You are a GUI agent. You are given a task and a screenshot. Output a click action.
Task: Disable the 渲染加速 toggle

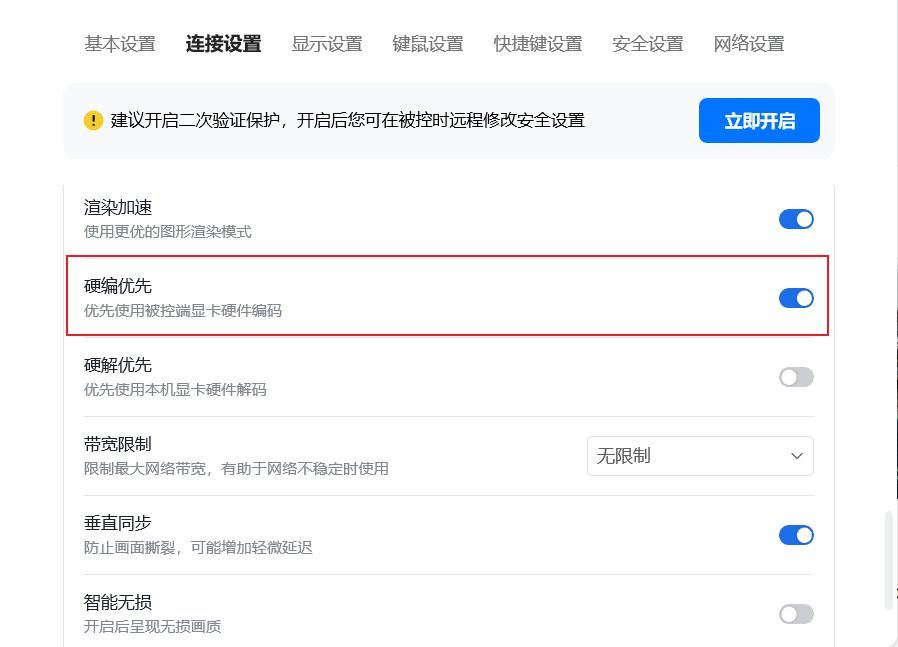tap(796, 219)
